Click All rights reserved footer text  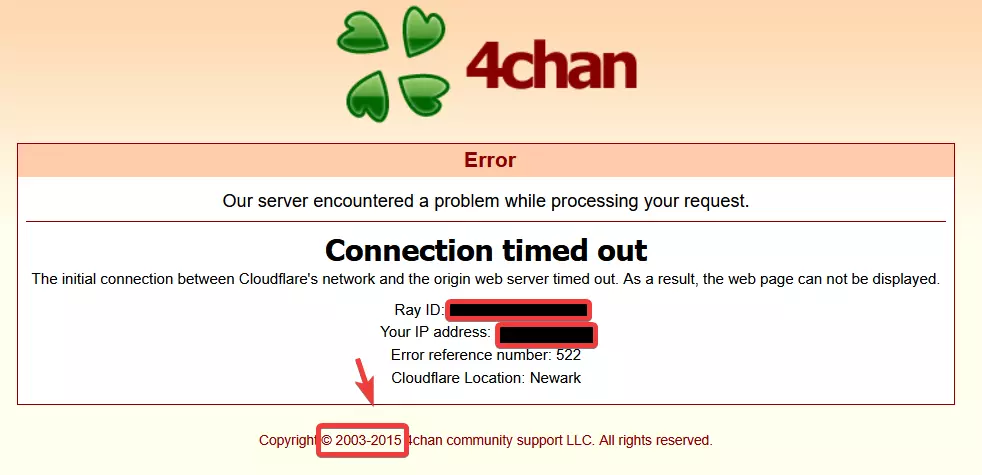click(x=656, y=441)
